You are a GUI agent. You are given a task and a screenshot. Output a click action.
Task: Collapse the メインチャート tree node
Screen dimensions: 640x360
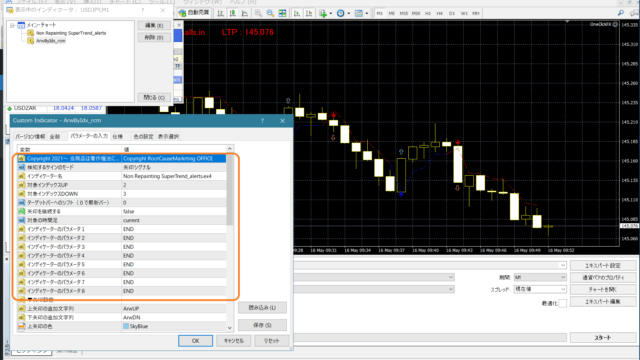(x=13, y=25)
